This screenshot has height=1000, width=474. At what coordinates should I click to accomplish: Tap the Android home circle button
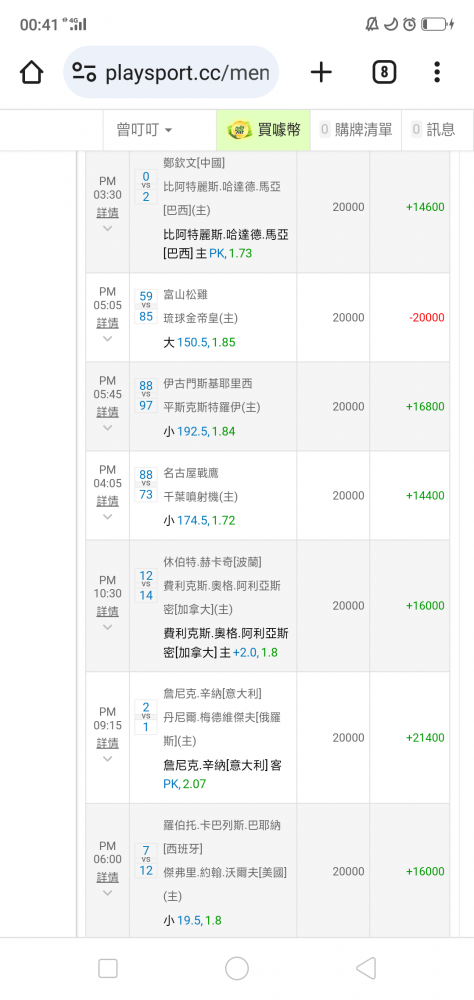pyautogui.click(x=237, y=969)
